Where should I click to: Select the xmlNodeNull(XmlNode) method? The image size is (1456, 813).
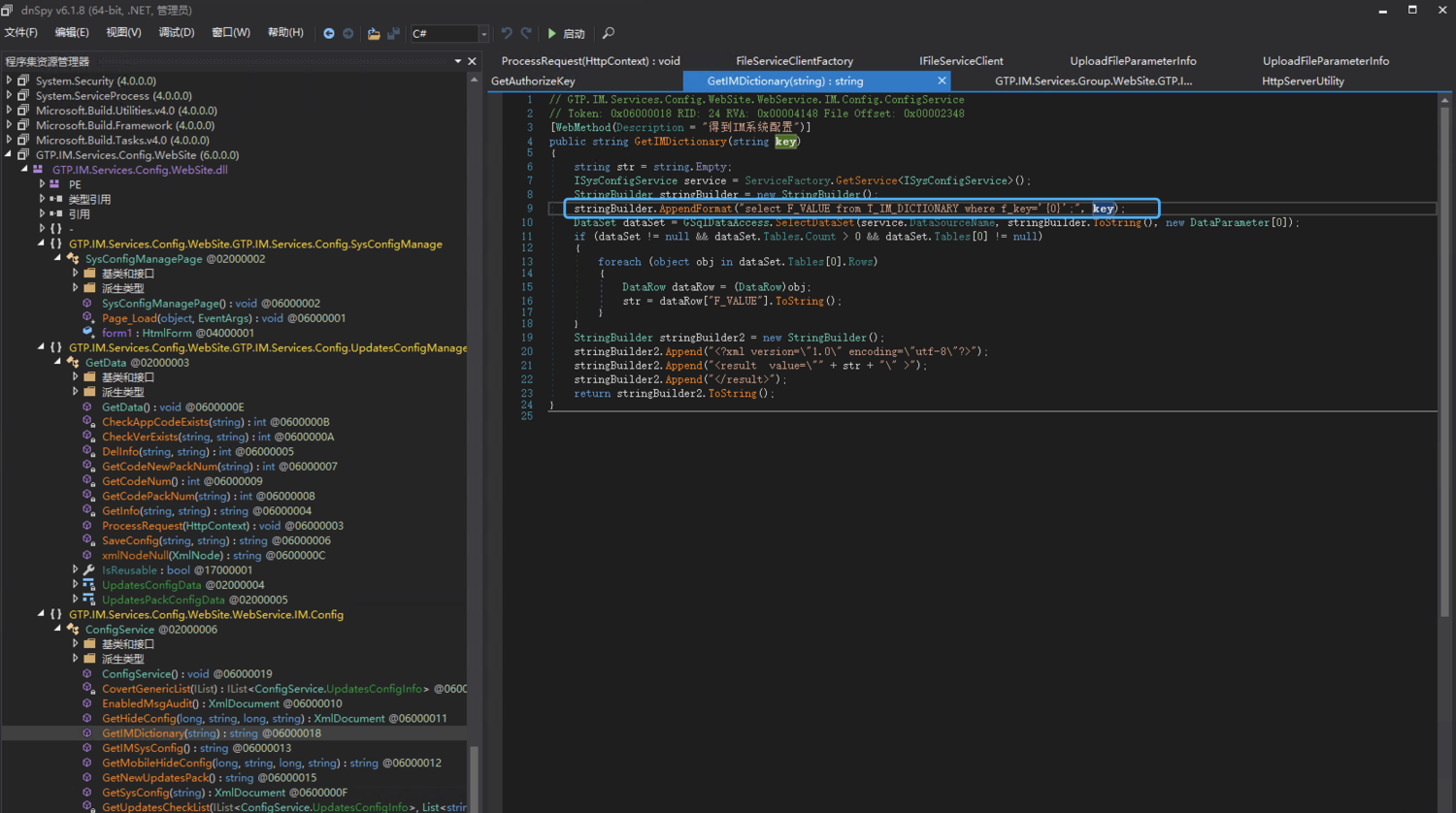214,556
